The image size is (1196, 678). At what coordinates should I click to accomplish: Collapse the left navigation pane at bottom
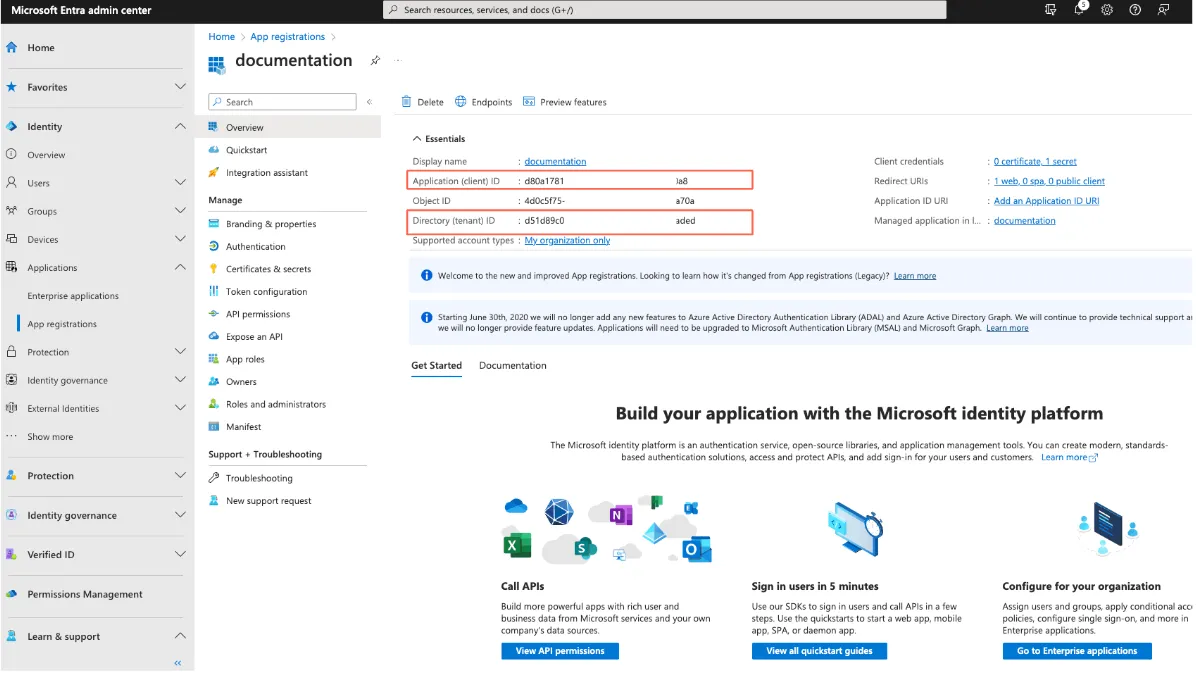coord(178,663)
